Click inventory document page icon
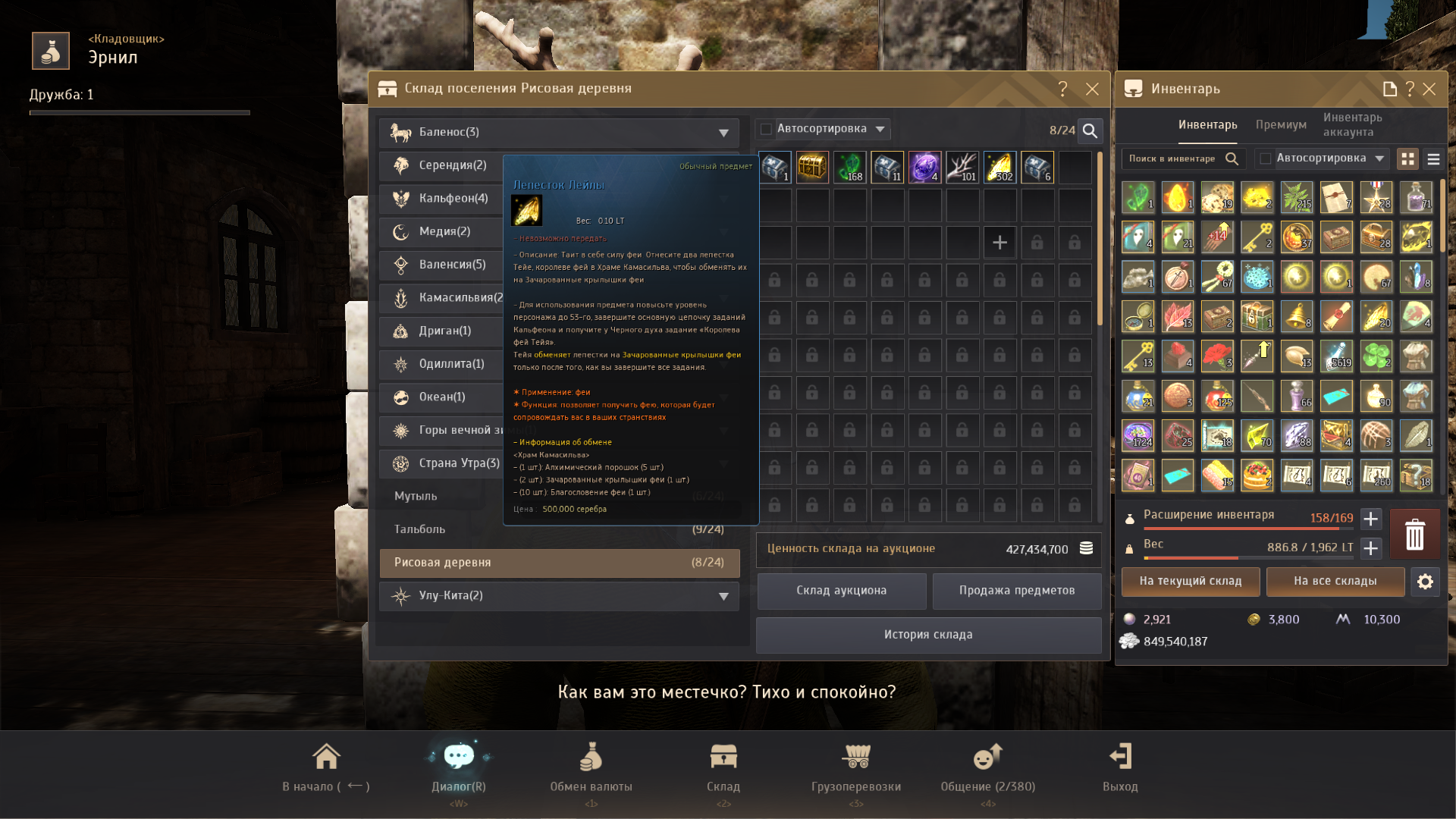The image size is (1456, 819). point(1389,89)
